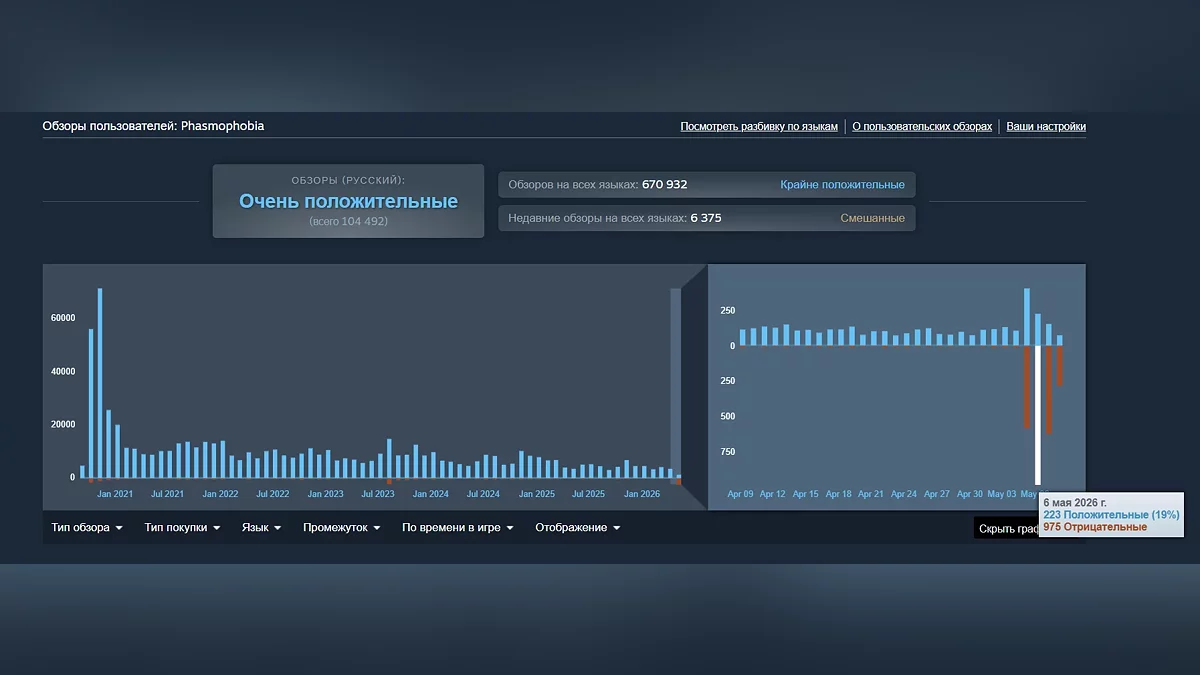Viewport: 1200px width, 675px height.
Task: Click the 670 932 total reviews count
Action: tap(664, 185)
